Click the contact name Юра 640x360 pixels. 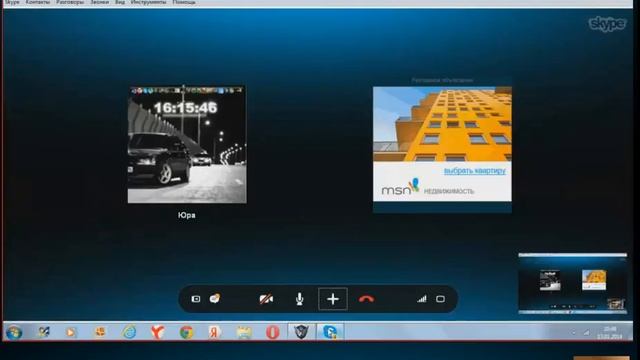(x=187, y=215)
